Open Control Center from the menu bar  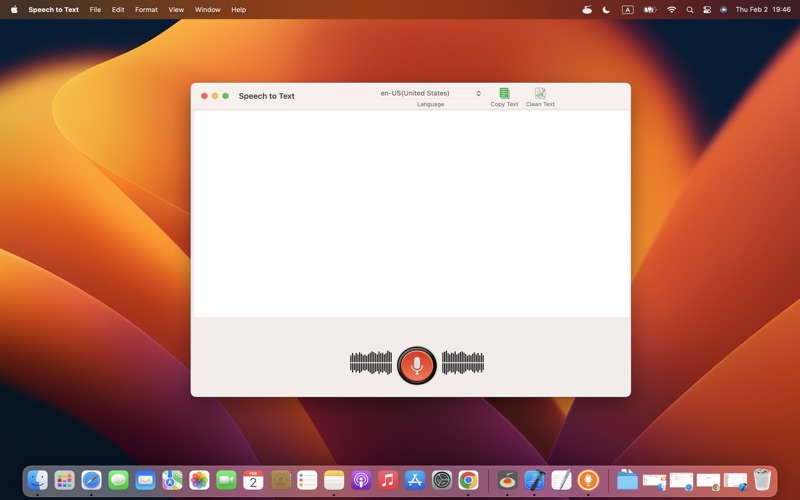tap(707, 10)
